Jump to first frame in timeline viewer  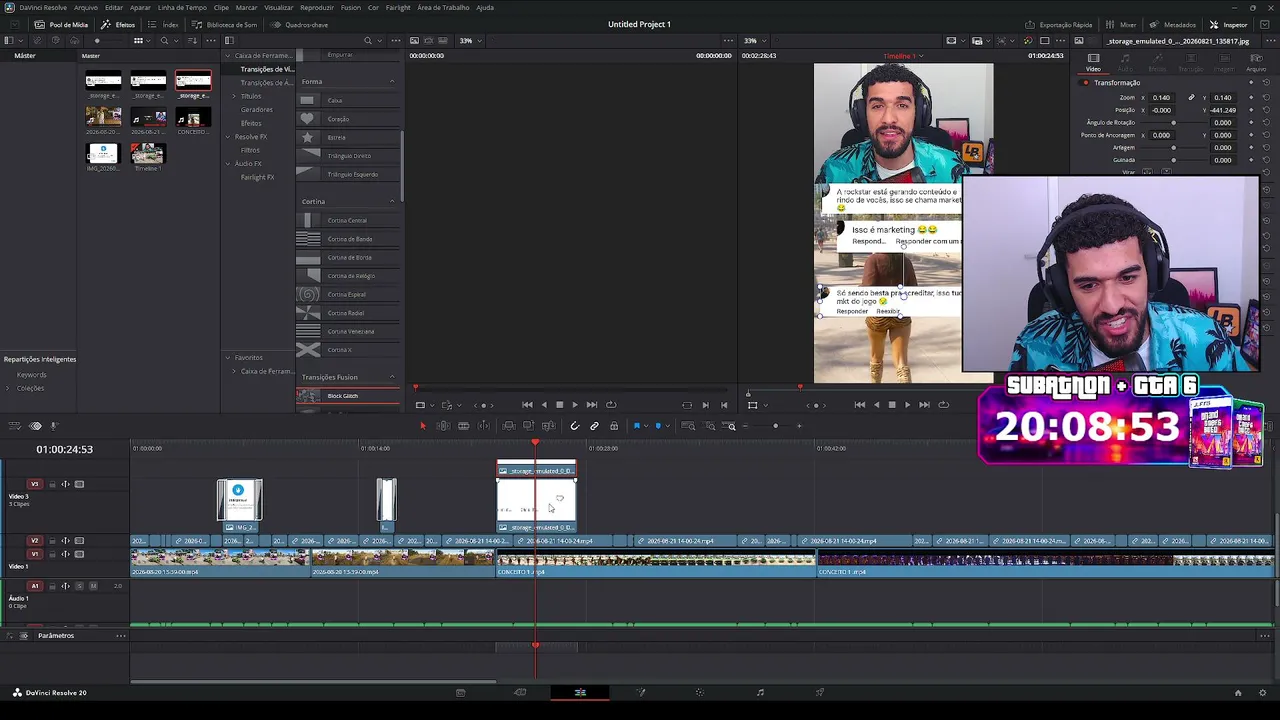[x=860, y=405]
